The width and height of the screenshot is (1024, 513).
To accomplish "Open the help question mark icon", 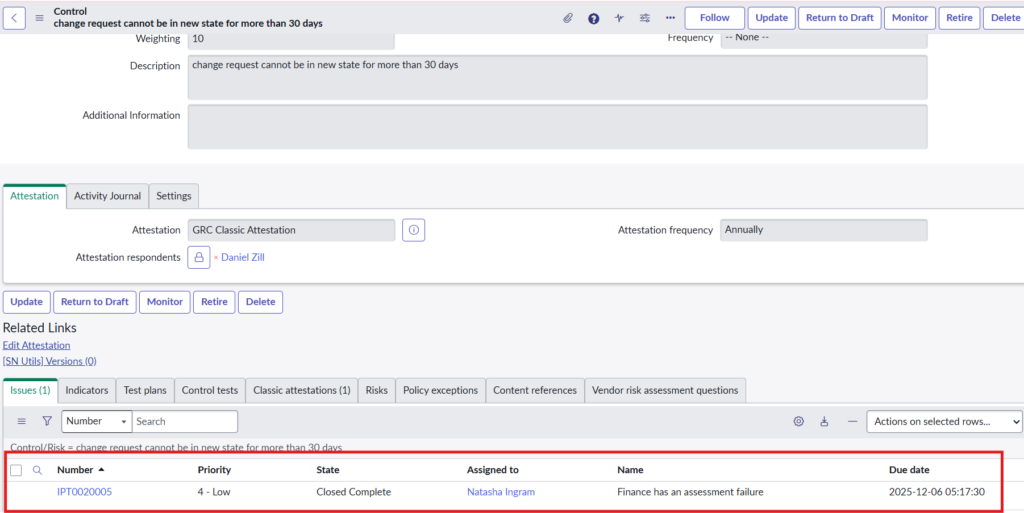I will [x=594, y=18].
